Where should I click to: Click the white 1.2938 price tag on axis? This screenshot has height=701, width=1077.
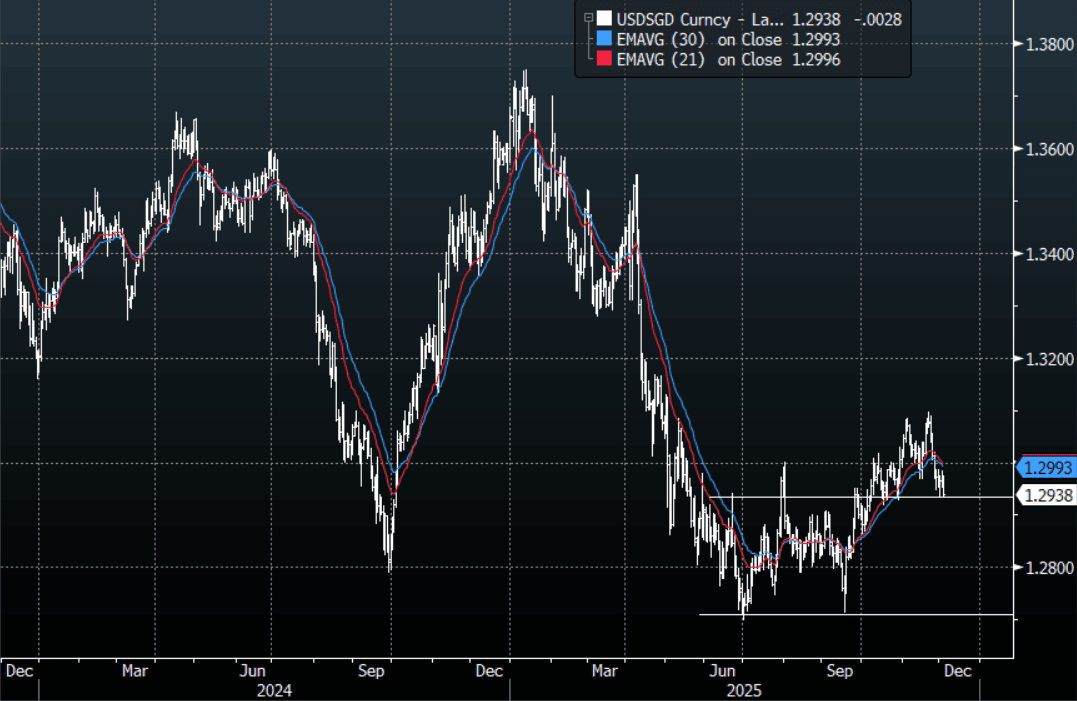pos(1047,494)
